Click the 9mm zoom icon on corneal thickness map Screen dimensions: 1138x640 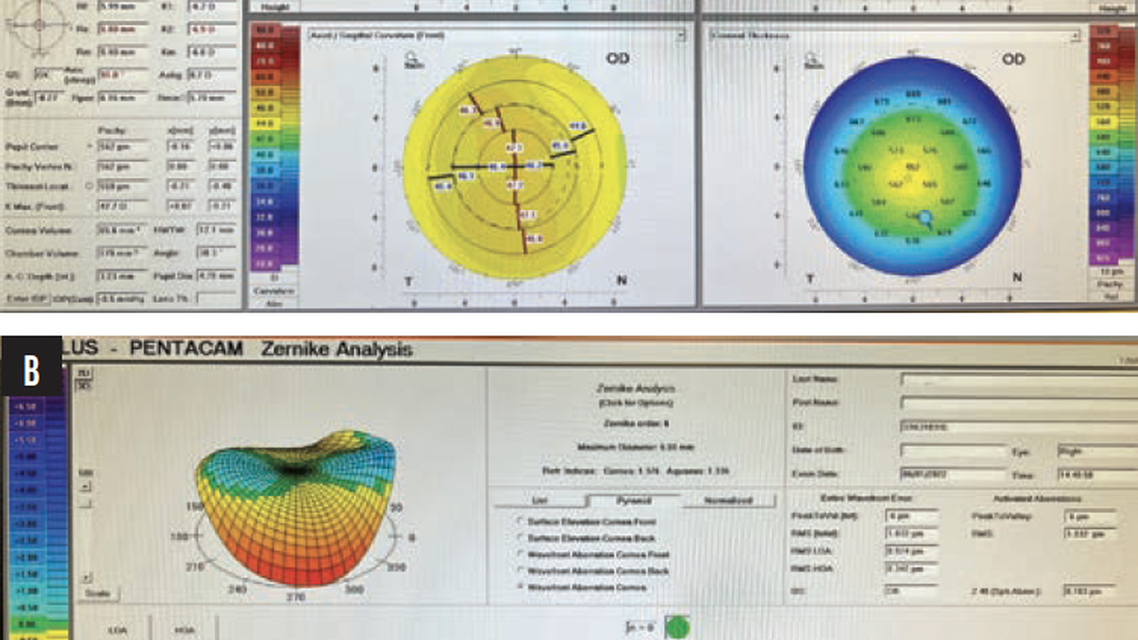tap(812, 60)
